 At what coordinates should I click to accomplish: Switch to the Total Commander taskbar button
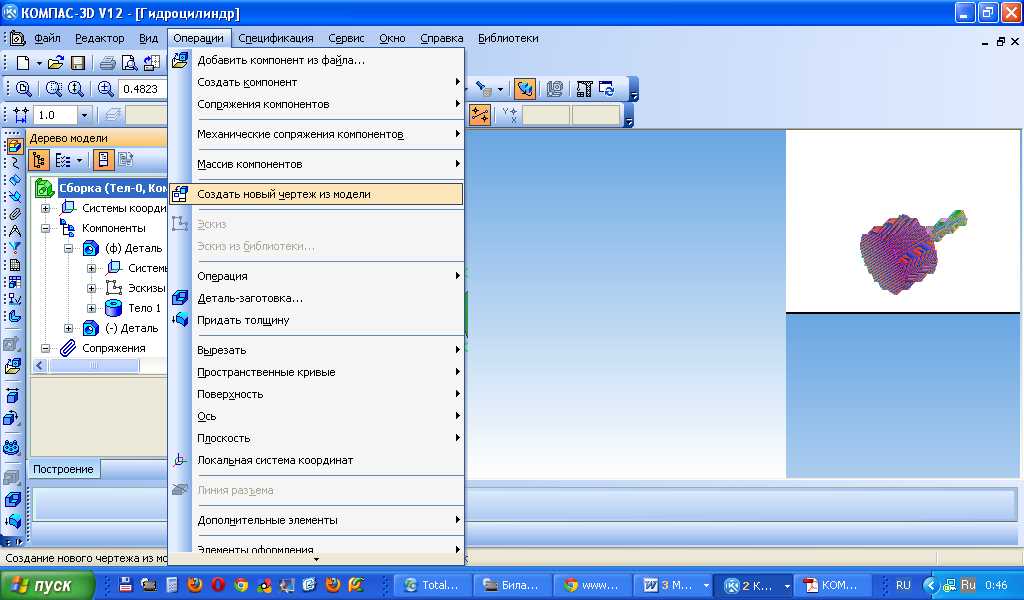tap(431, 585)
